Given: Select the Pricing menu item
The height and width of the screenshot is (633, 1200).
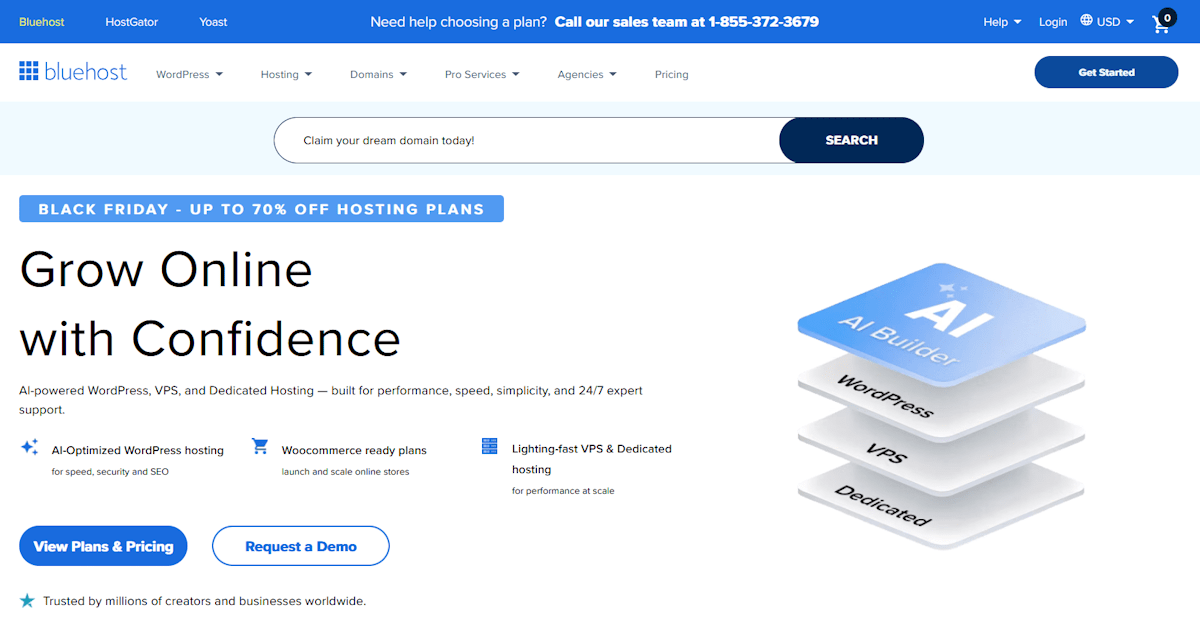Looking at the screenshot, I should click(671, 74).
